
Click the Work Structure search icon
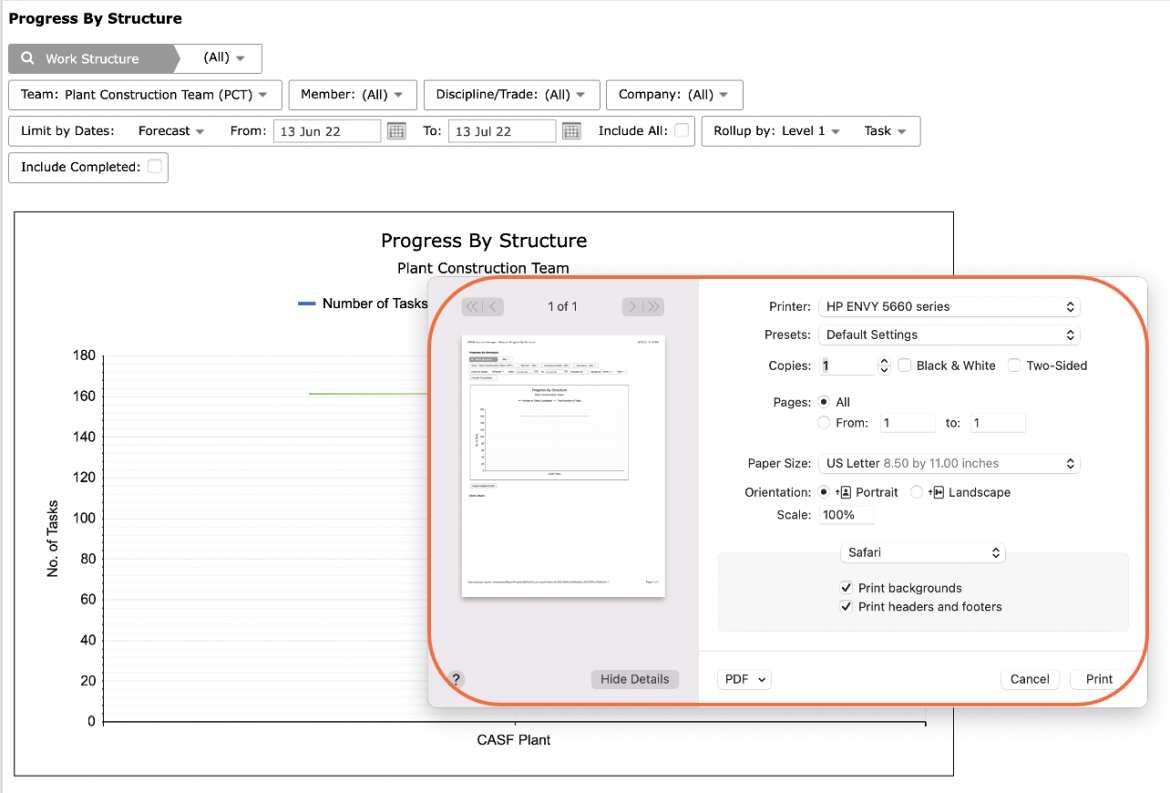click(x=28, y=58)
